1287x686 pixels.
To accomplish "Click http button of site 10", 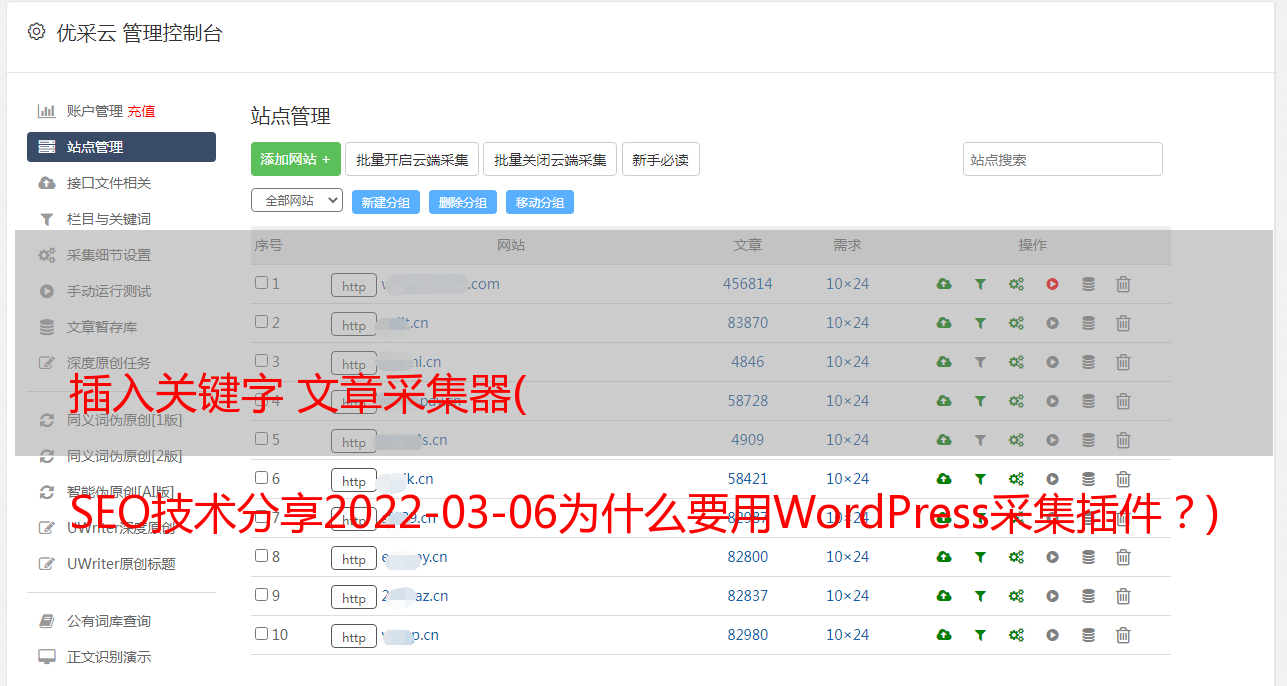I will [x=354, y=636].
